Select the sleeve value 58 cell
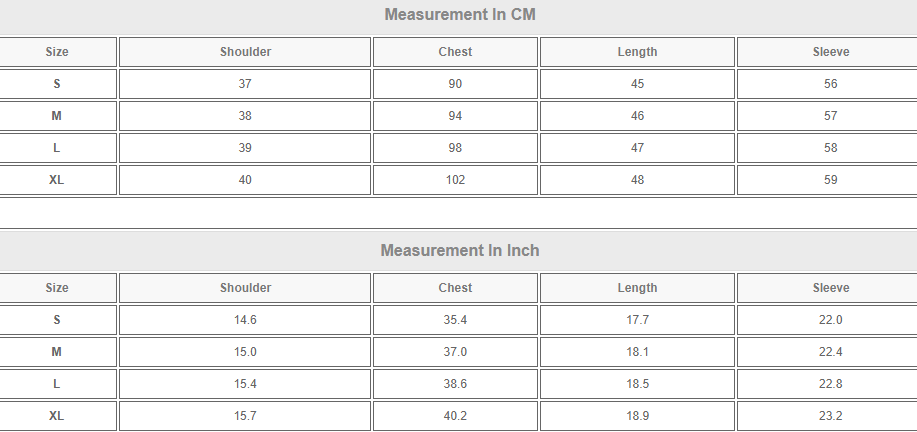Image resolution: width=917 pixels, height=432 pixels. tap(830, 148)
